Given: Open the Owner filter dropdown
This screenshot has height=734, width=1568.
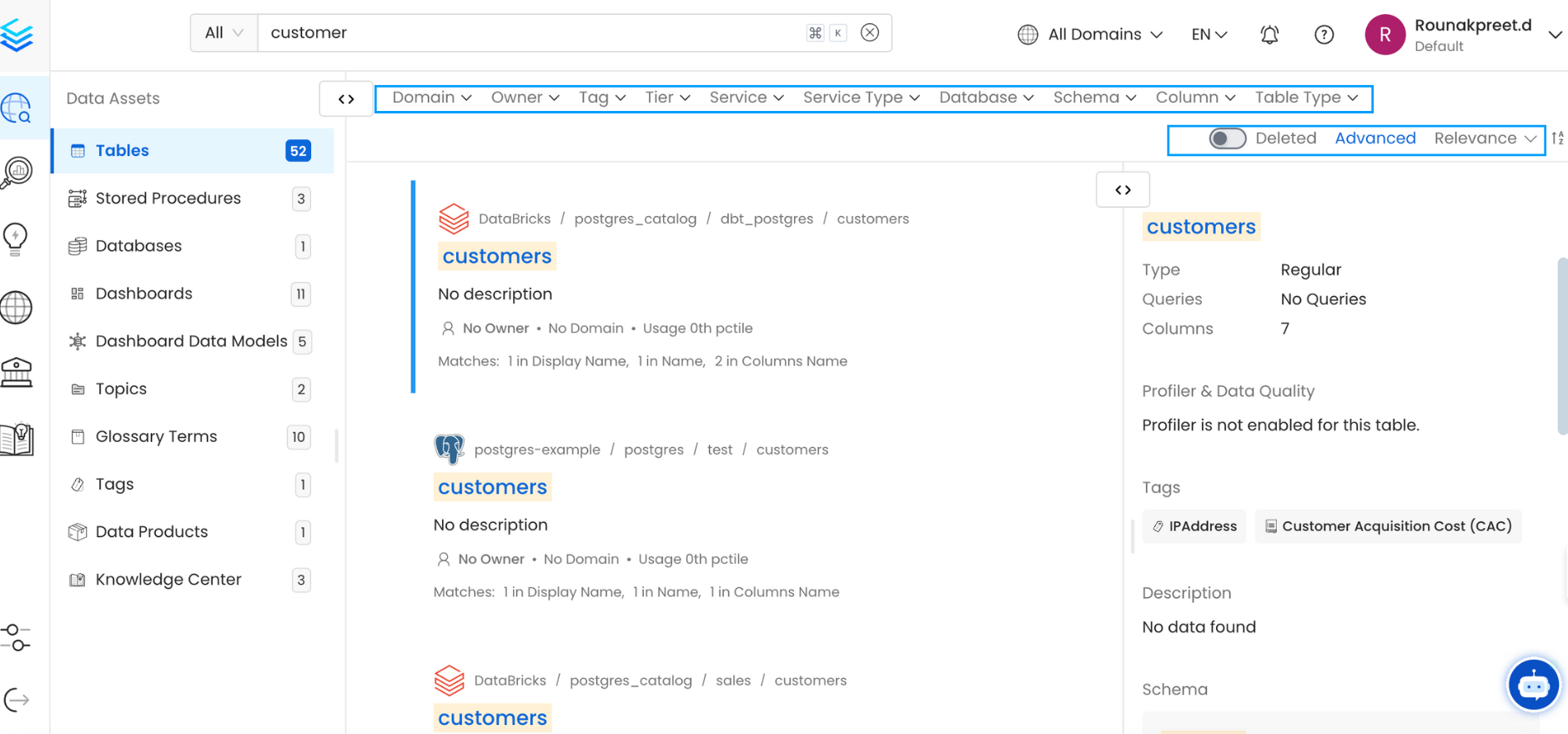Looking at the screenshot, I should [x=525, y=98].
